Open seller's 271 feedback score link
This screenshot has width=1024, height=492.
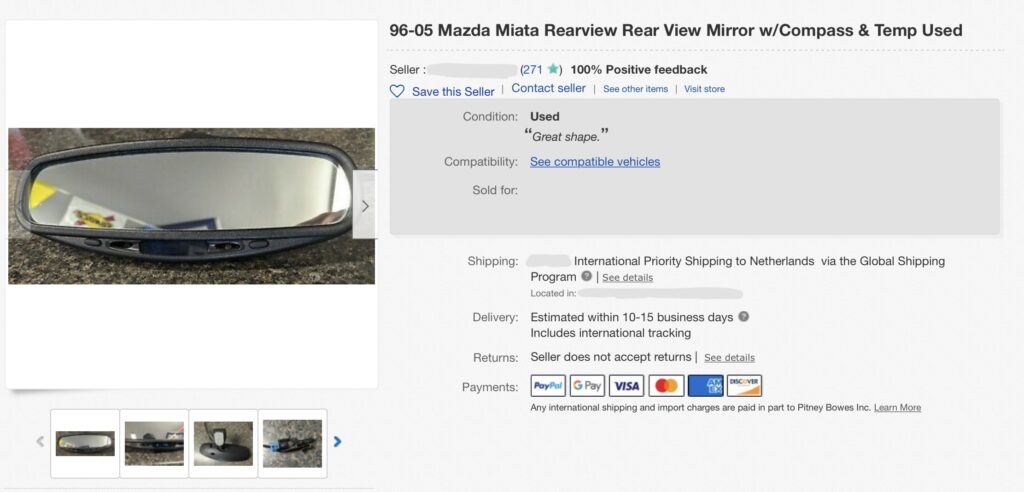coord(532,70)
